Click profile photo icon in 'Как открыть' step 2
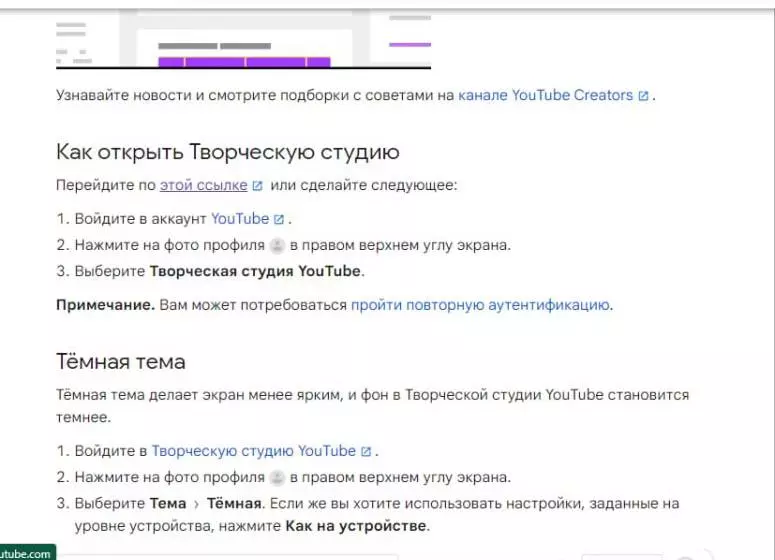The height and width of the screenshot is (560, 775). point(277,245)
